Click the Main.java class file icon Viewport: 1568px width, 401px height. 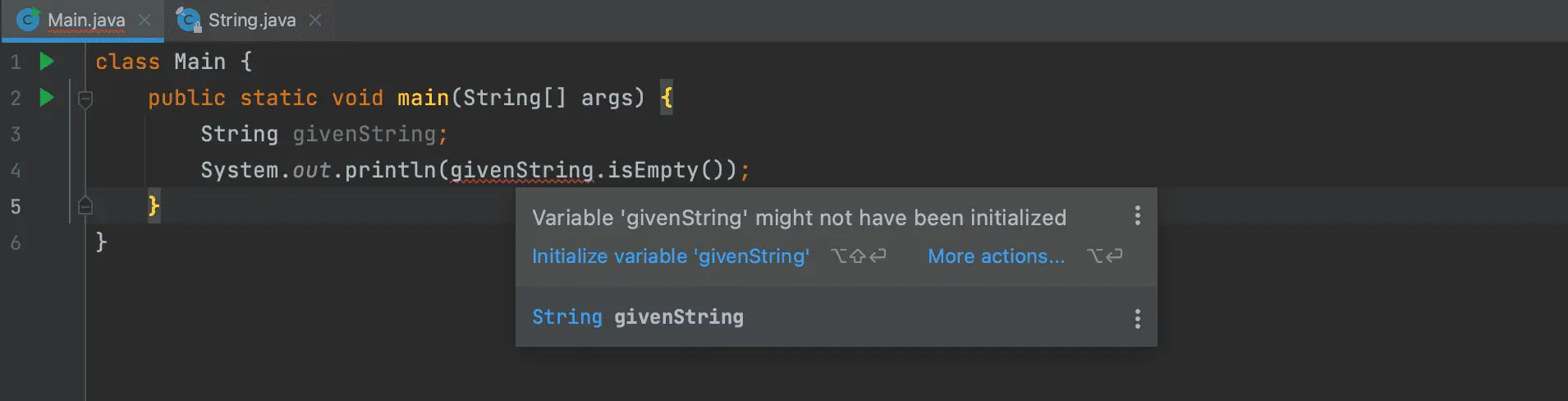28,20
